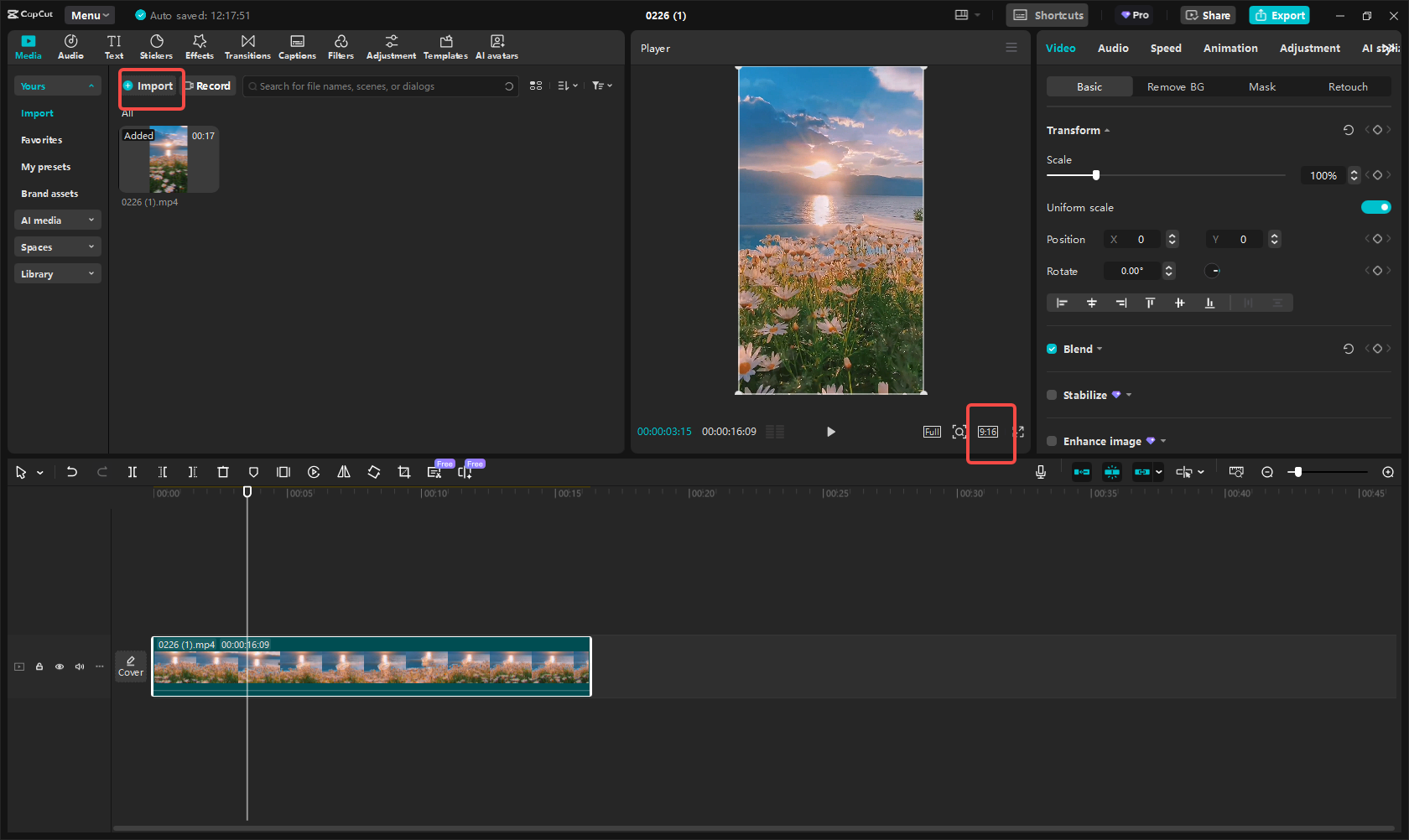Open the Animation tab on the right
Screen dimensions: 1409x840
(1230, 48)
